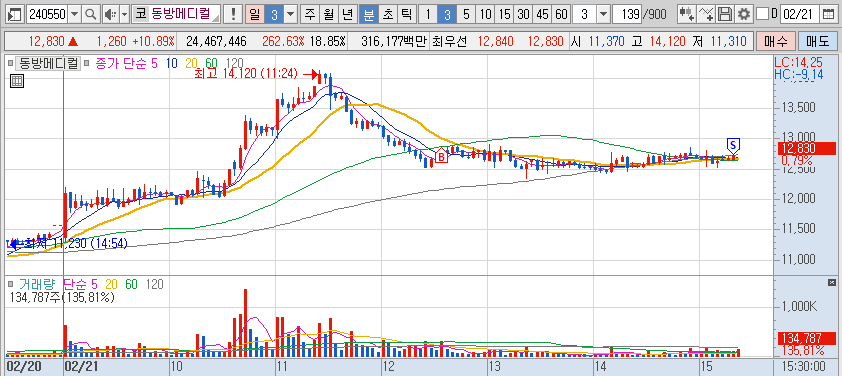The image size is (842, 376).
Task: Set interval to 10 minutes
Action: pyautogui.click(x=485, y=15)
